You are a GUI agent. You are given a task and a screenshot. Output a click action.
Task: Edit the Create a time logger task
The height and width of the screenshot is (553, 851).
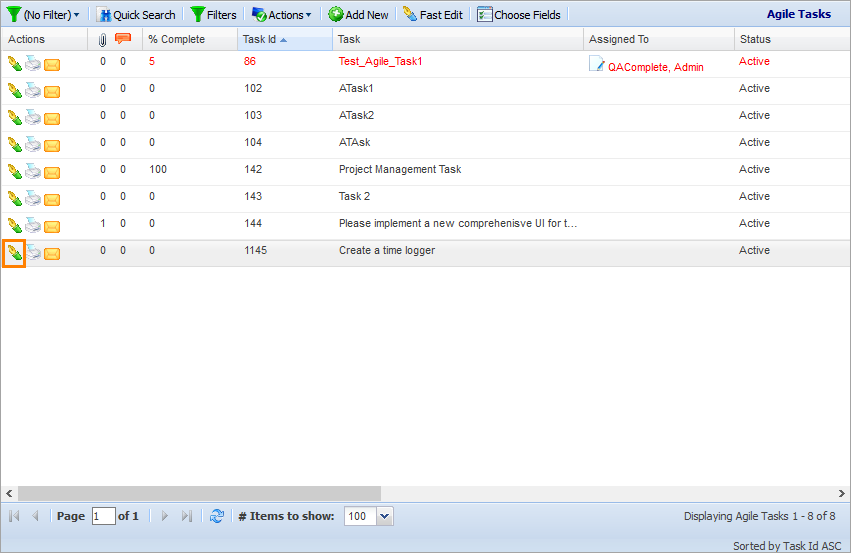15,253
